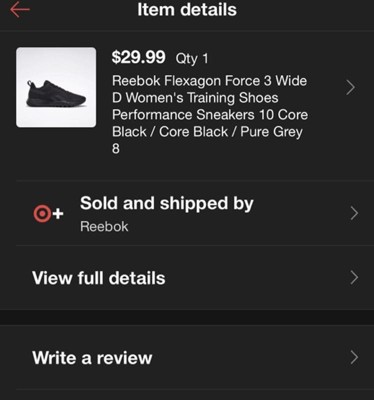Expand View full details using its chevron
374x400 pixels.
[354, 278]
